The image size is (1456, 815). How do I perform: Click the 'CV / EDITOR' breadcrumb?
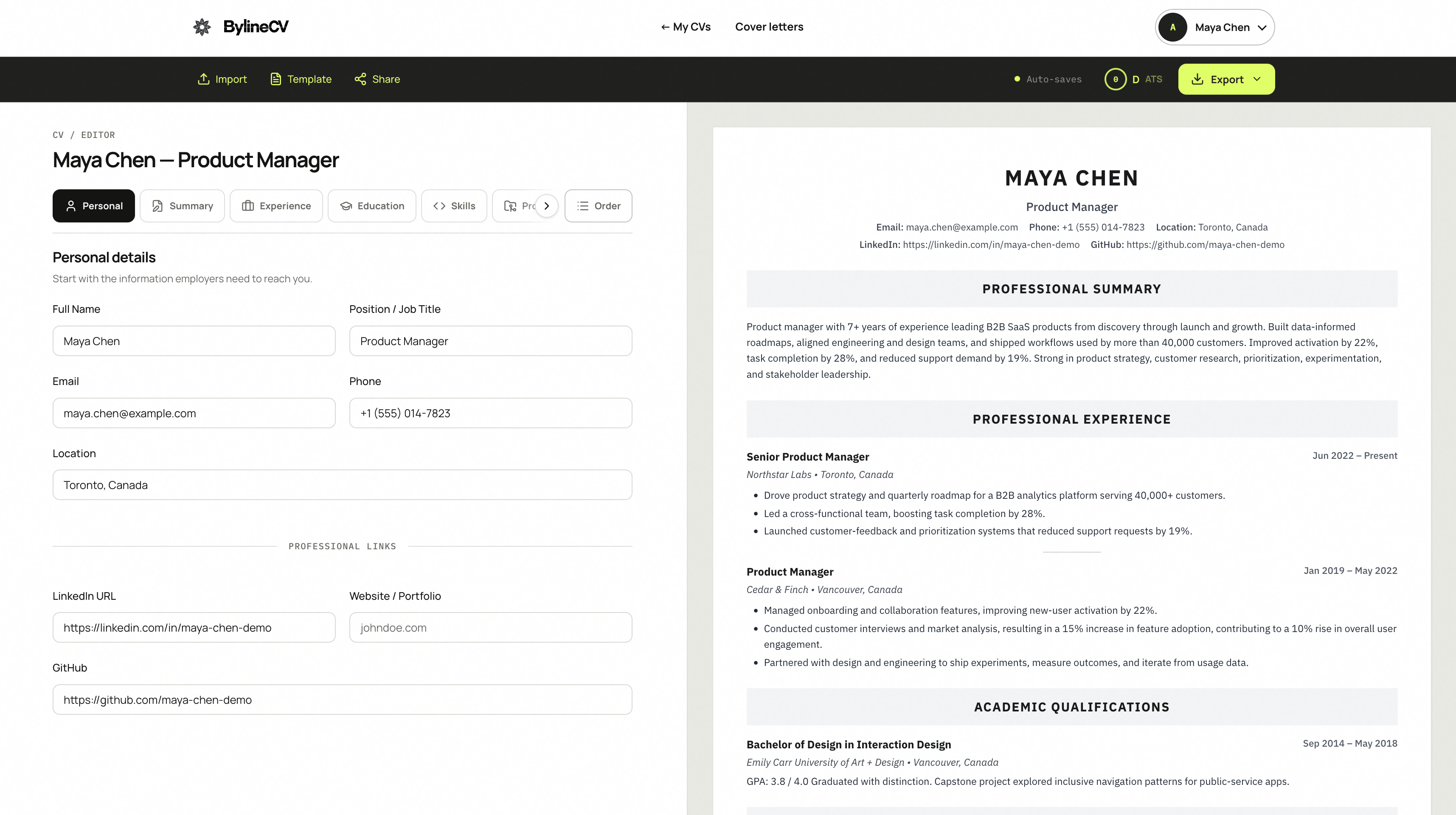click(84, 135)
